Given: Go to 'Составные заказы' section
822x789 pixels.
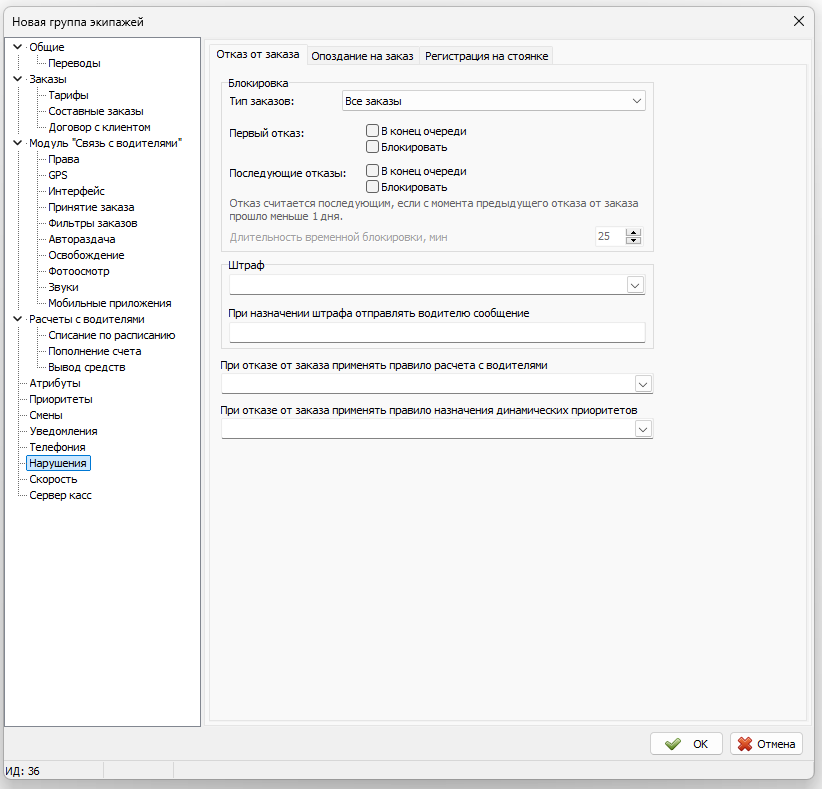Looking at the screenshot, I should pos(96,111).
